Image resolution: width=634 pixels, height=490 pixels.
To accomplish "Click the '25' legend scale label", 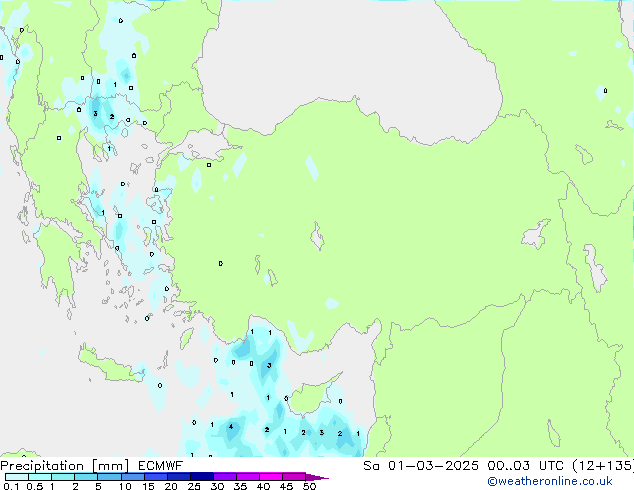I will (x=194, y=486).
